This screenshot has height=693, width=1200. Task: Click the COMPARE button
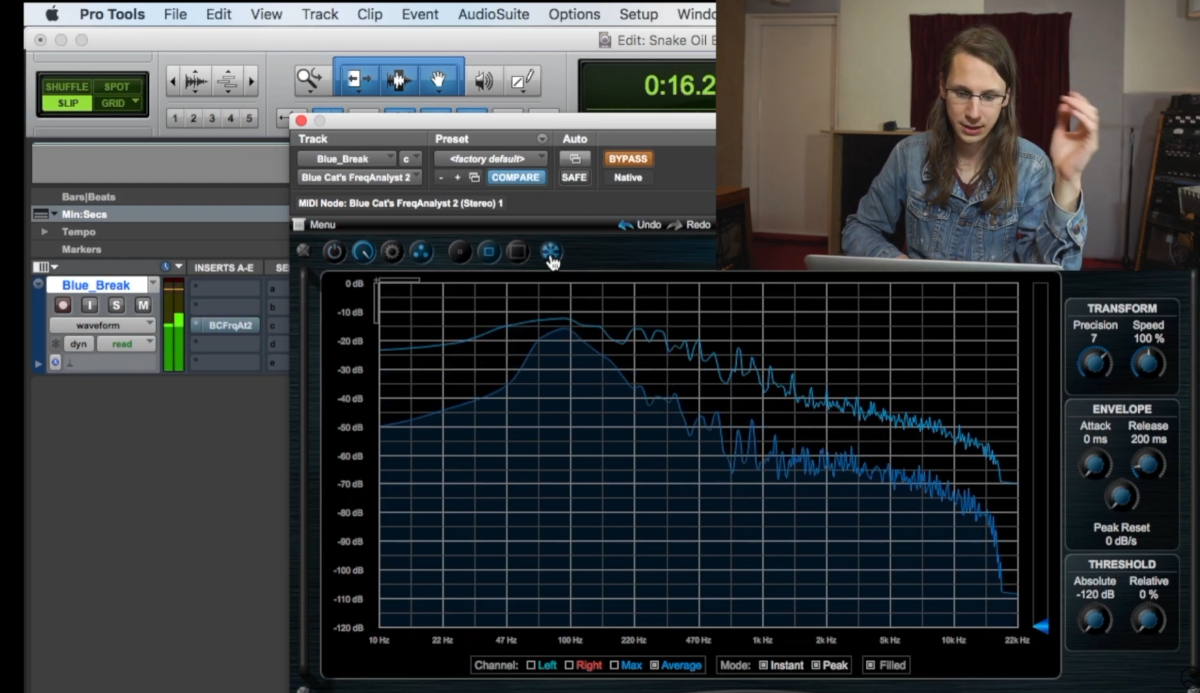515,177
